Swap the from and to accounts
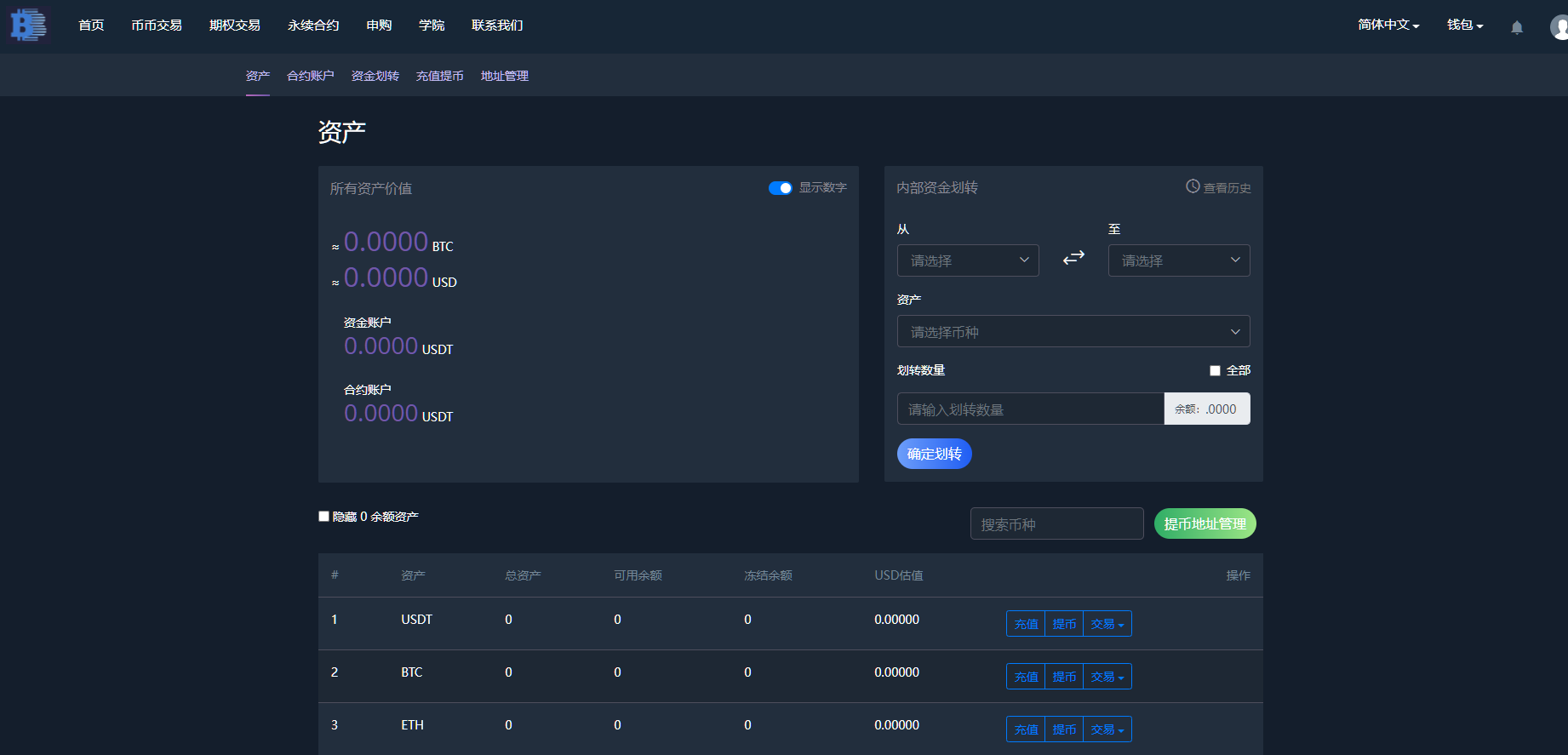1568x755 pixels. click(x=1073, y=257)
